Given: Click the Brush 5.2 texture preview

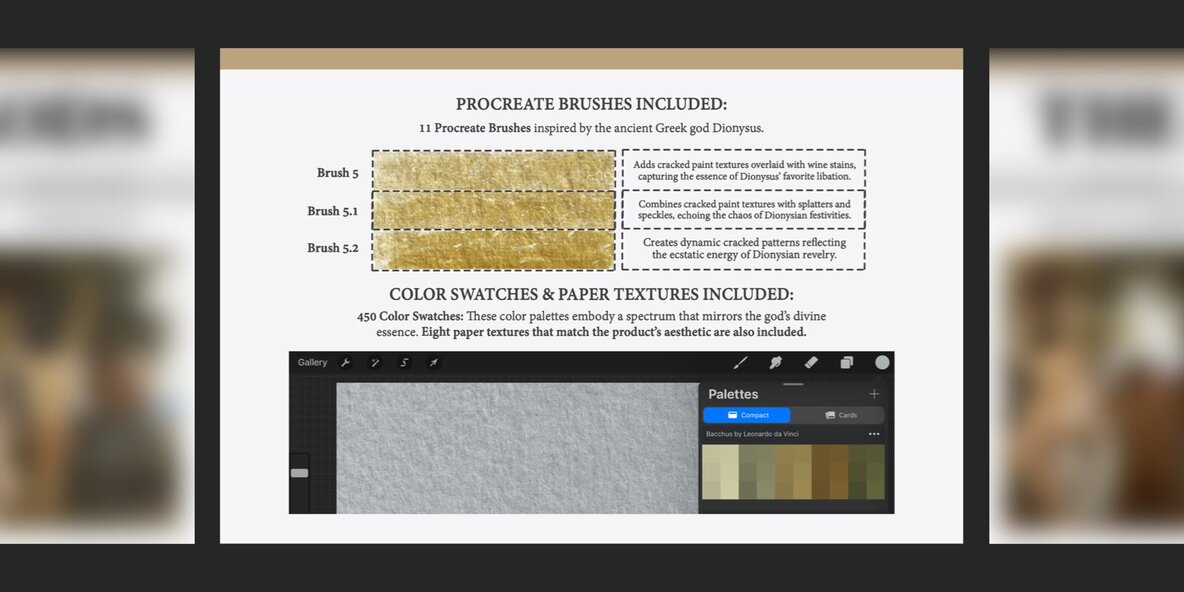Looking at the screenshot, I should coord(494,250).
